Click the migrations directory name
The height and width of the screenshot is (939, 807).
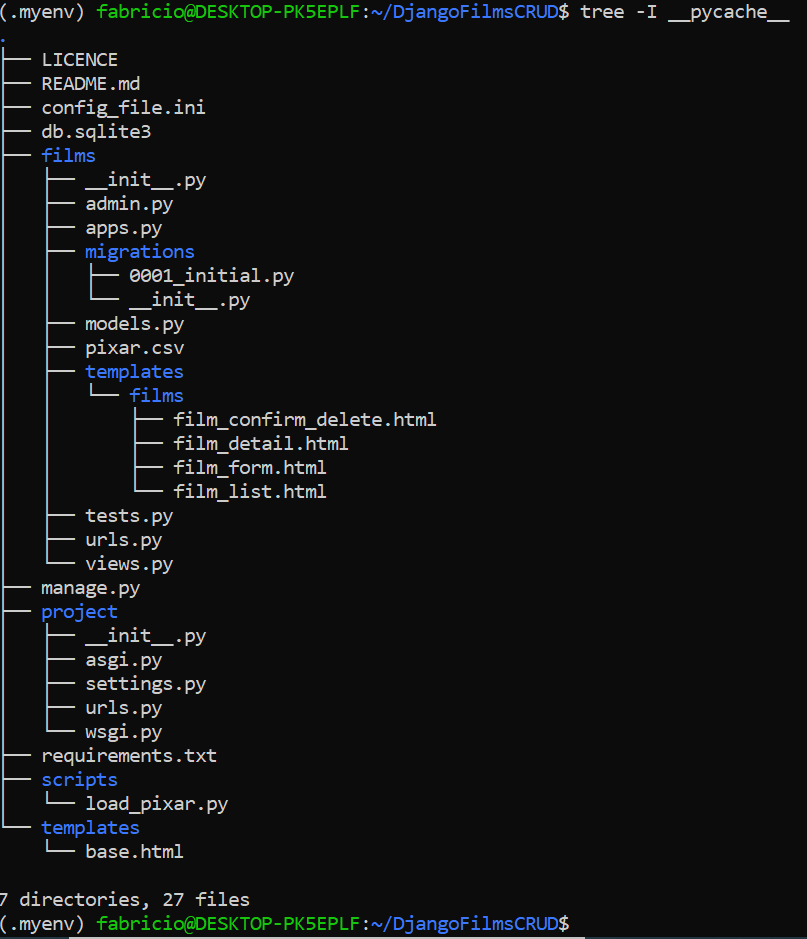(x=139, y=252)
